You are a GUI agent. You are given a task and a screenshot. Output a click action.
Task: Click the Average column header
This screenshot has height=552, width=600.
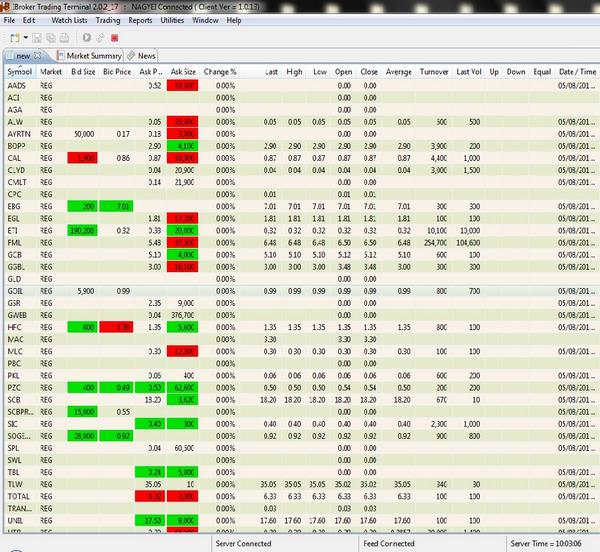(x=399, y=72)
